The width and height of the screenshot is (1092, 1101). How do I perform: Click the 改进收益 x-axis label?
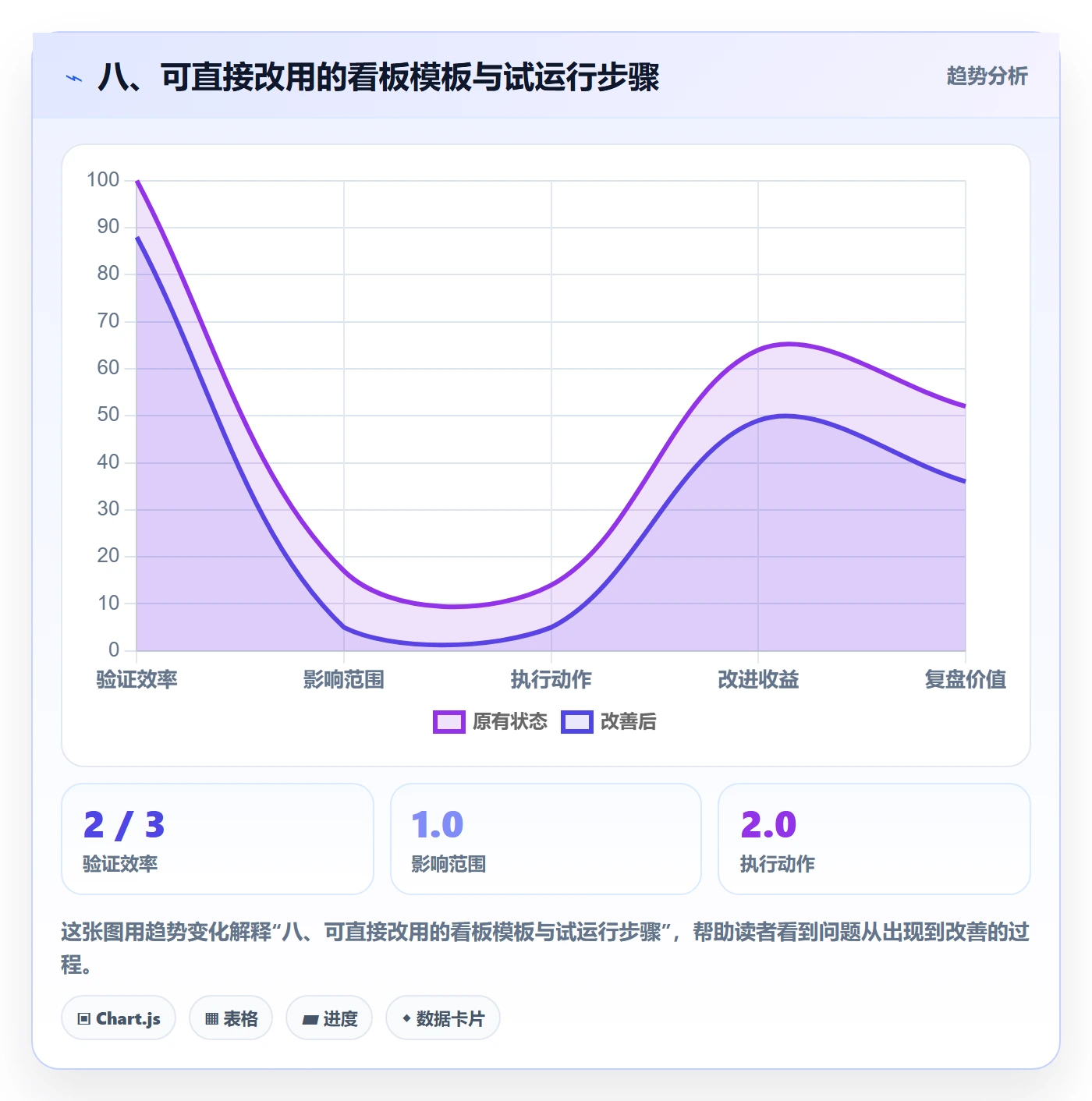(758, 680)
